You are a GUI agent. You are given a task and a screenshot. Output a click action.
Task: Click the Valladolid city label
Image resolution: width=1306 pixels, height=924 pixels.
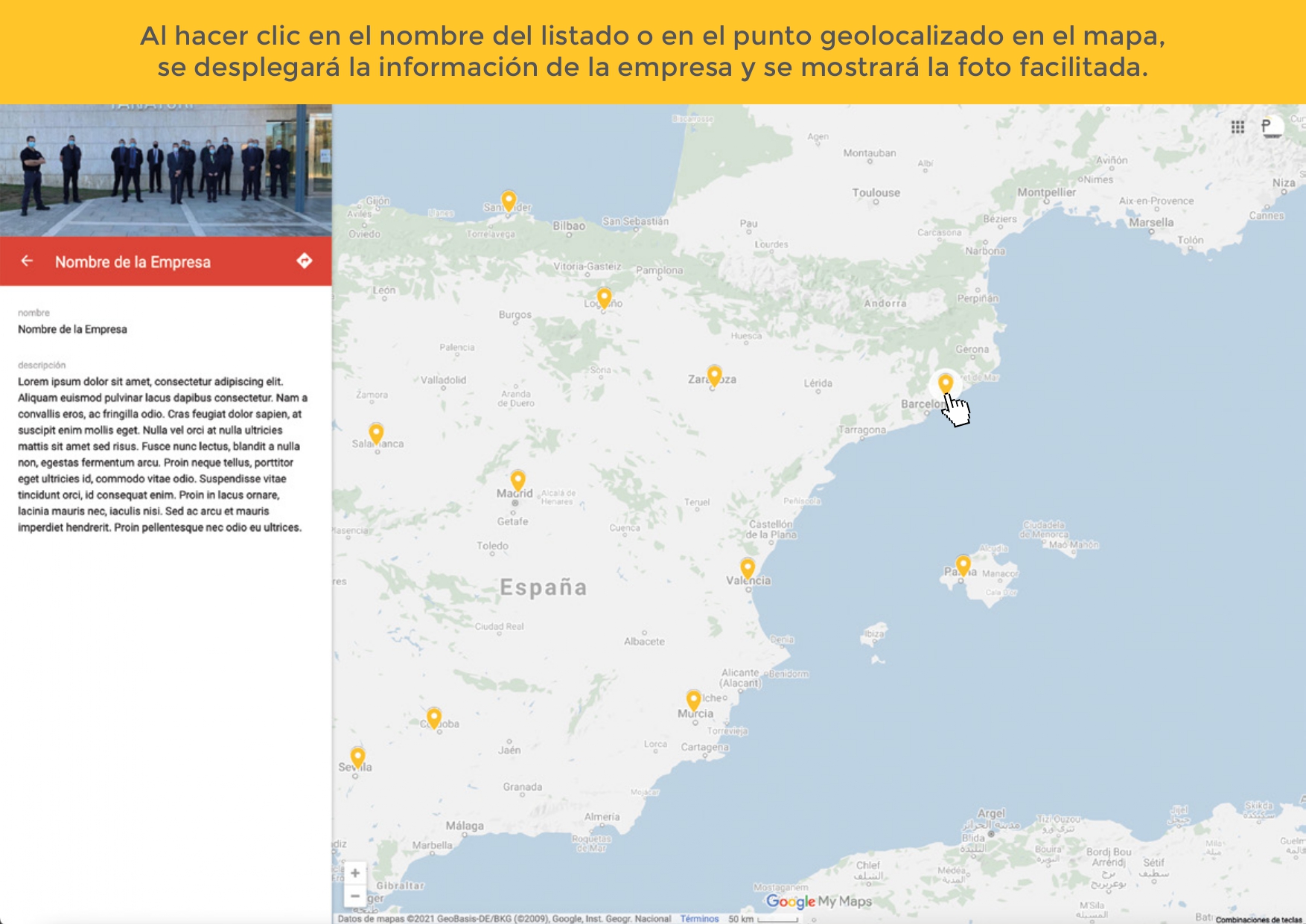pos(443,380)
